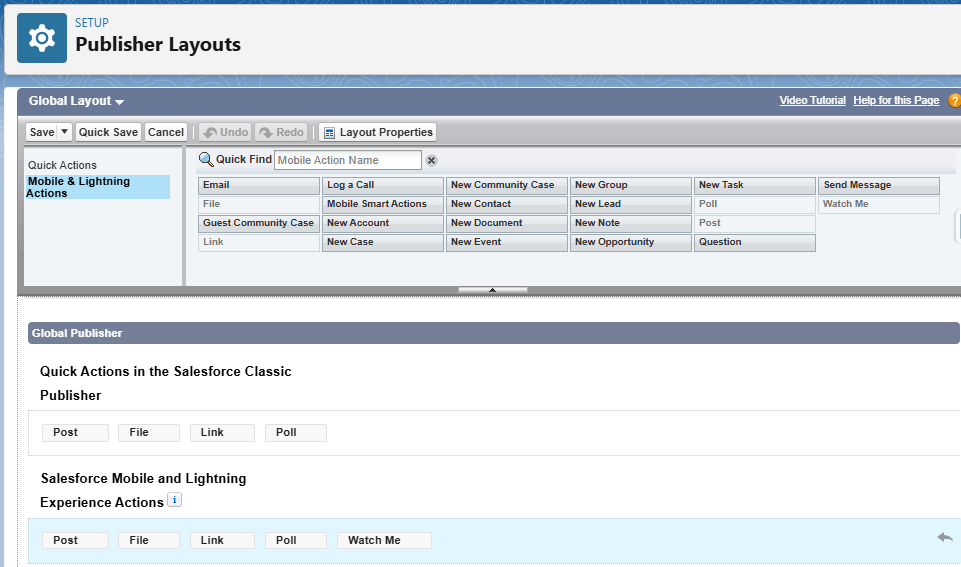
Task: Open Layout Properties
Action: (x=378, y=132)
